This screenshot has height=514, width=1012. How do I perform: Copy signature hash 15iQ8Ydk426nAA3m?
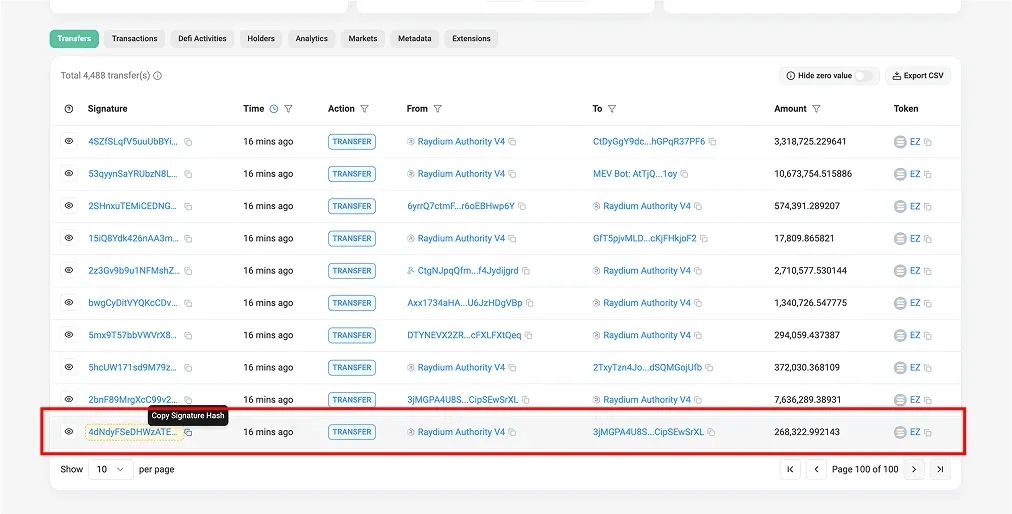pos(188,239)
